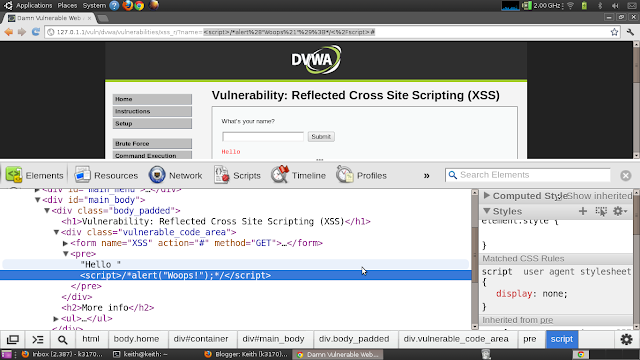Switch to Blogger Firefox window in taskbar
Screen dimensions: 640x360
[x=246, y=354]
